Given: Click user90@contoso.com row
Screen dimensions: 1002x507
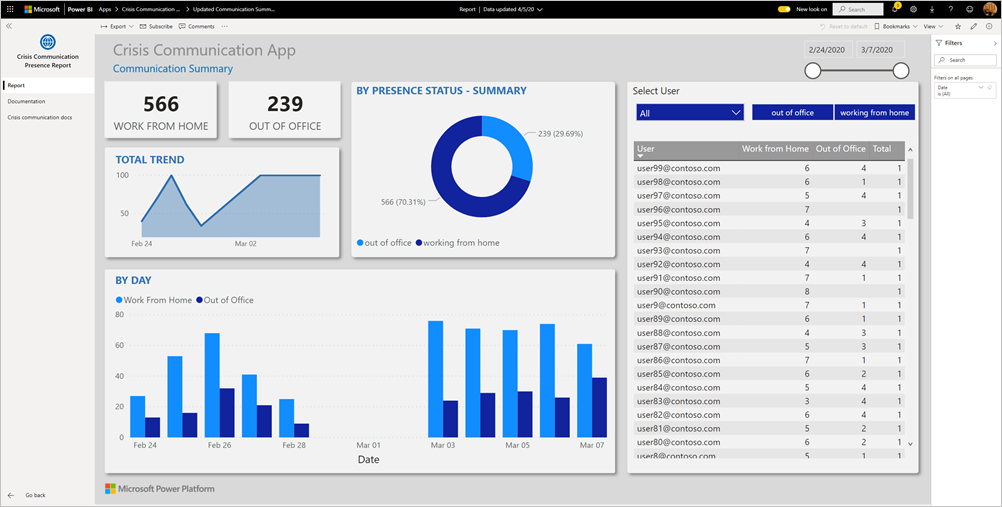Looking at the screenshot, I should tap(769, 292).
